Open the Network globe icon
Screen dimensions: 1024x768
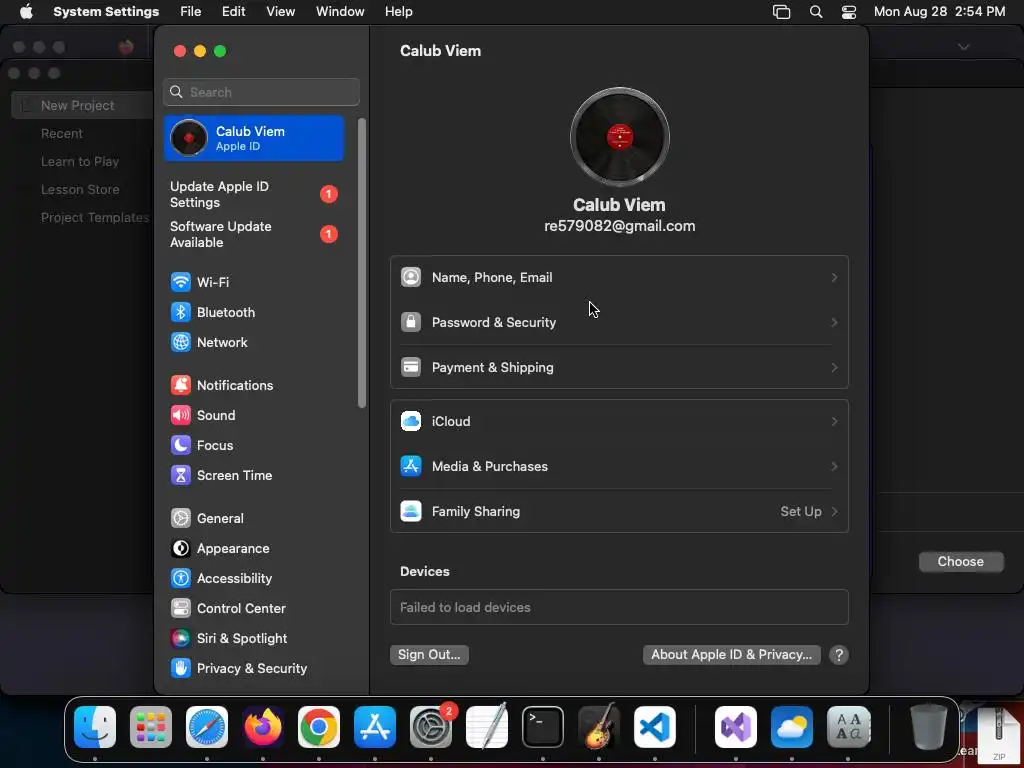click(x=180, y=342)
